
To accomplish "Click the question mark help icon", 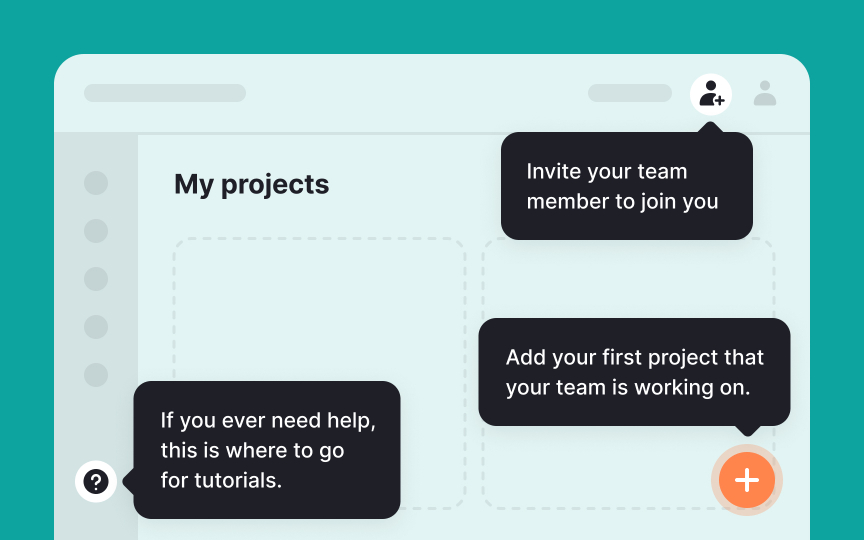I will pyautogui.click(x=96, y=481).
